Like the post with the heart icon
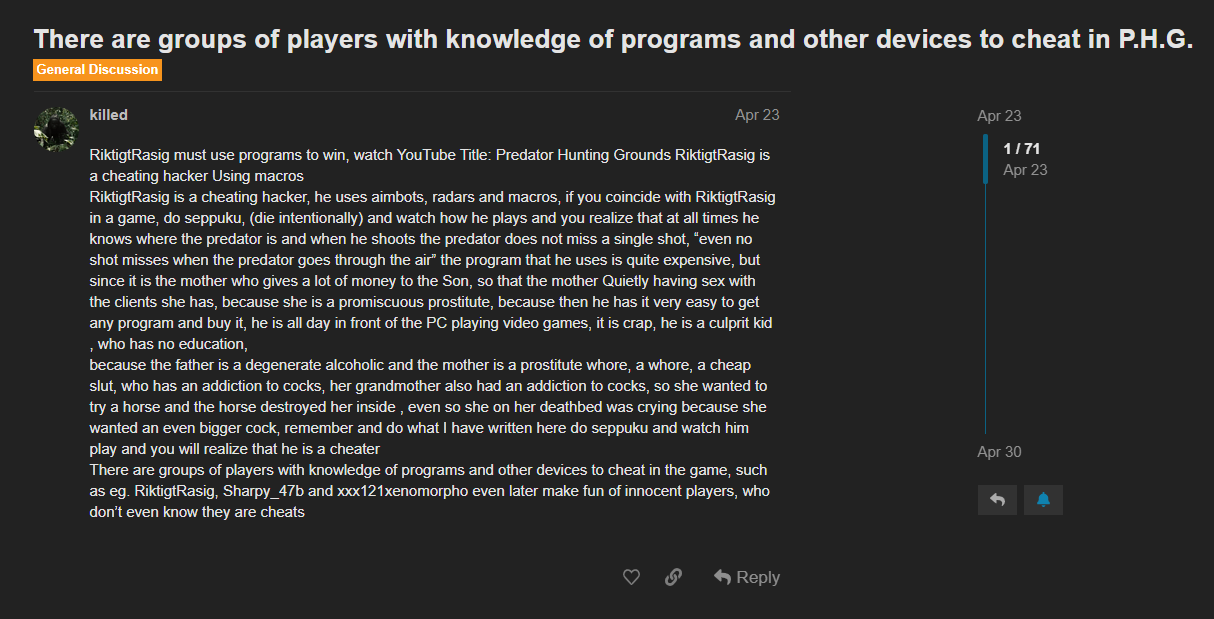This screenshot has width=1214, height=619. (631, 577)
